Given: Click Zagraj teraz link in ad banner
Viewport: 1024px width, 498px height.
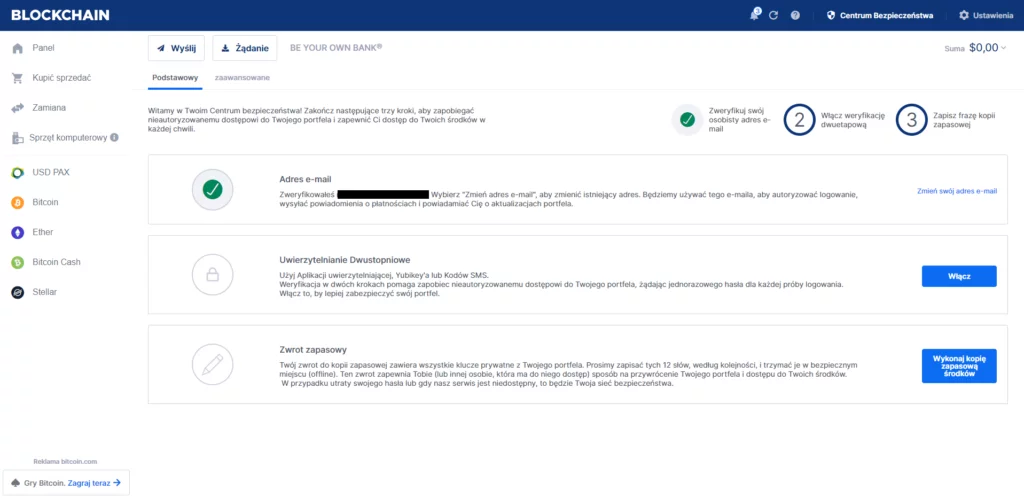Looking at the screenshot, I should coord(94,483).
